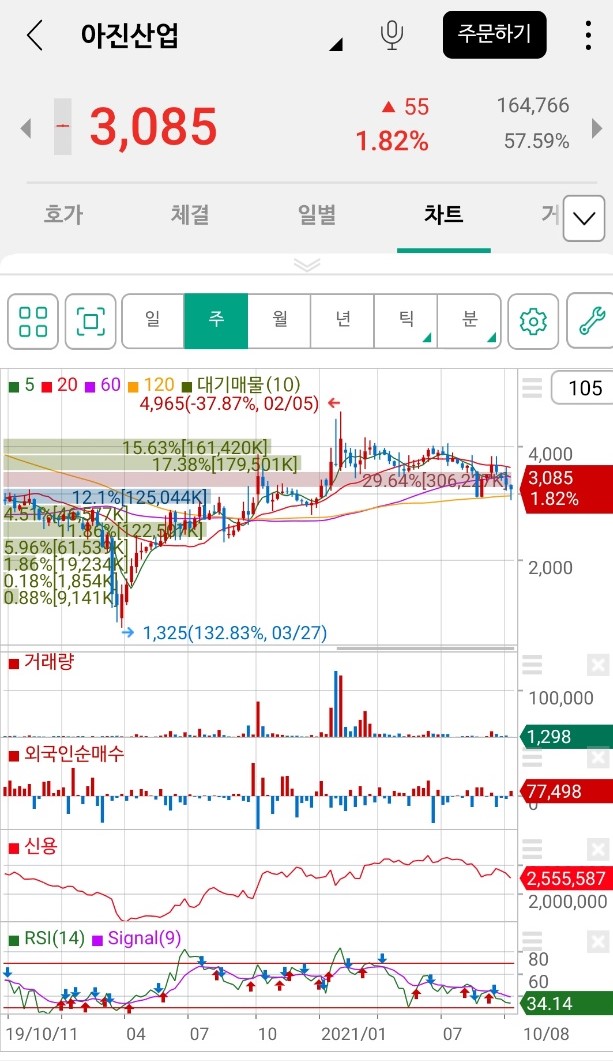Select the 주 weekly period
Image resolution: width=613 pixels, height=1061 pixels.
coord(216,321)
